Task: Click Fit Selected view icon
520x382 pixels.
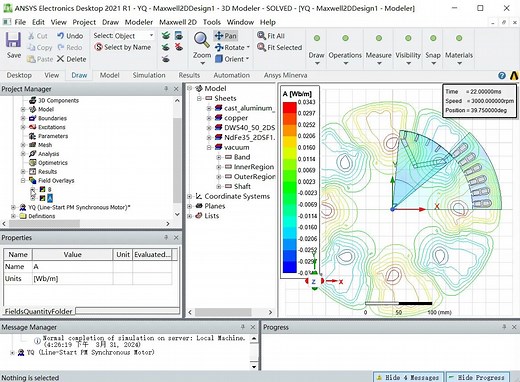Action: tap(261, 47)
